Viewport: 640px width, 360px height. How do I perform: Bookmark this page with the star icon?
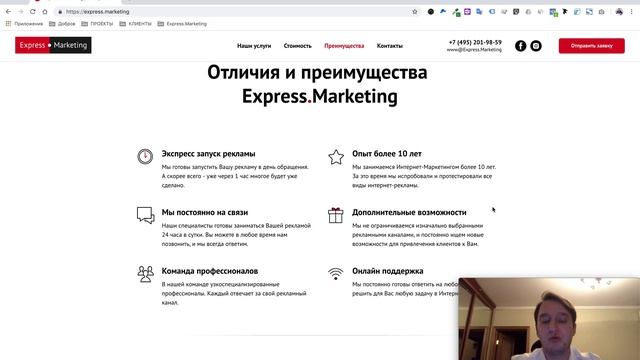(415, 12)
